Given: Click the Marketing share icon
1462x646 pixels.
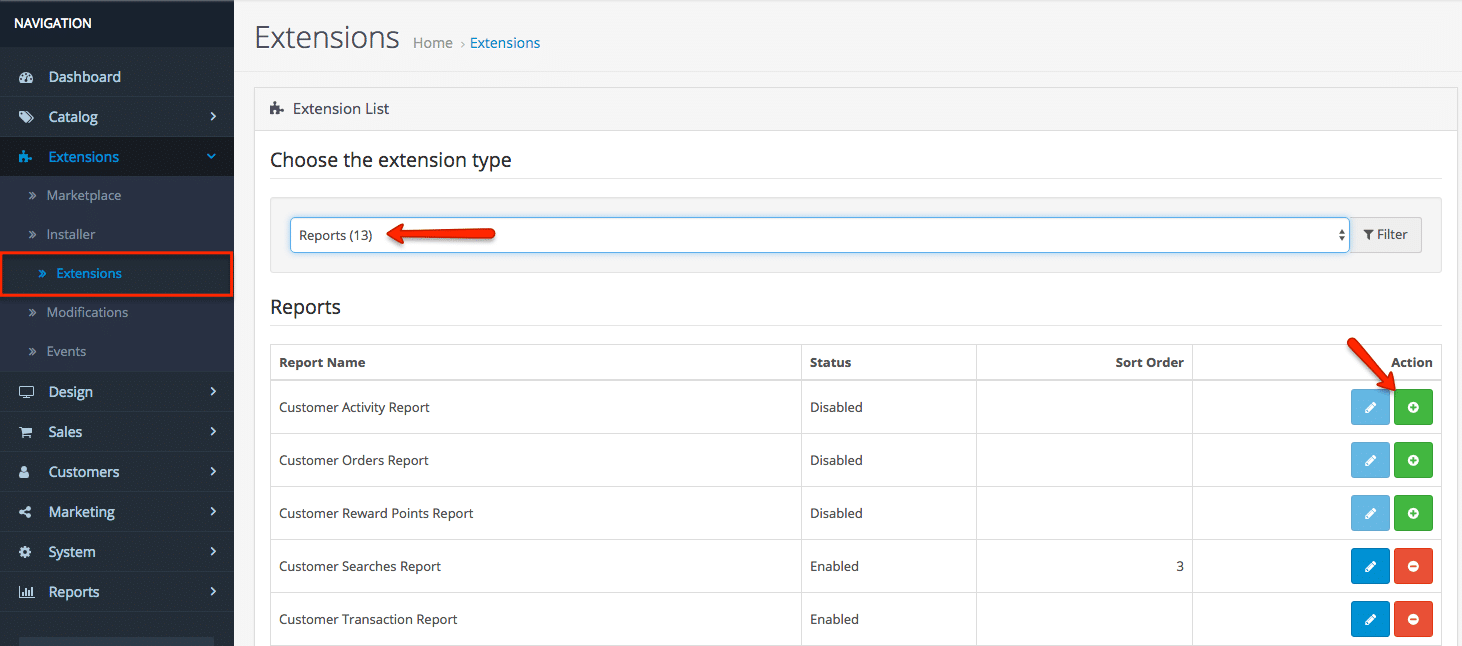Looking at the screenshot, I should click(x=26, y=512).
